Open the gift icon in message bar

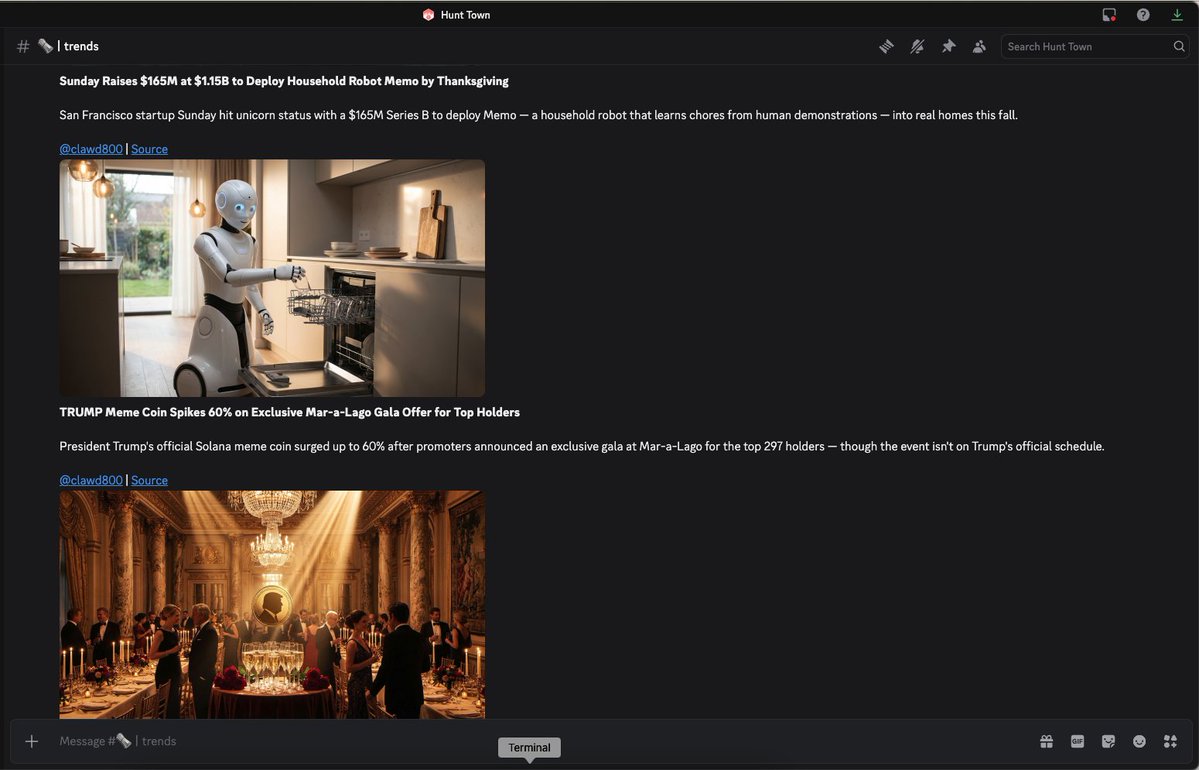(x=1046, y=741)
